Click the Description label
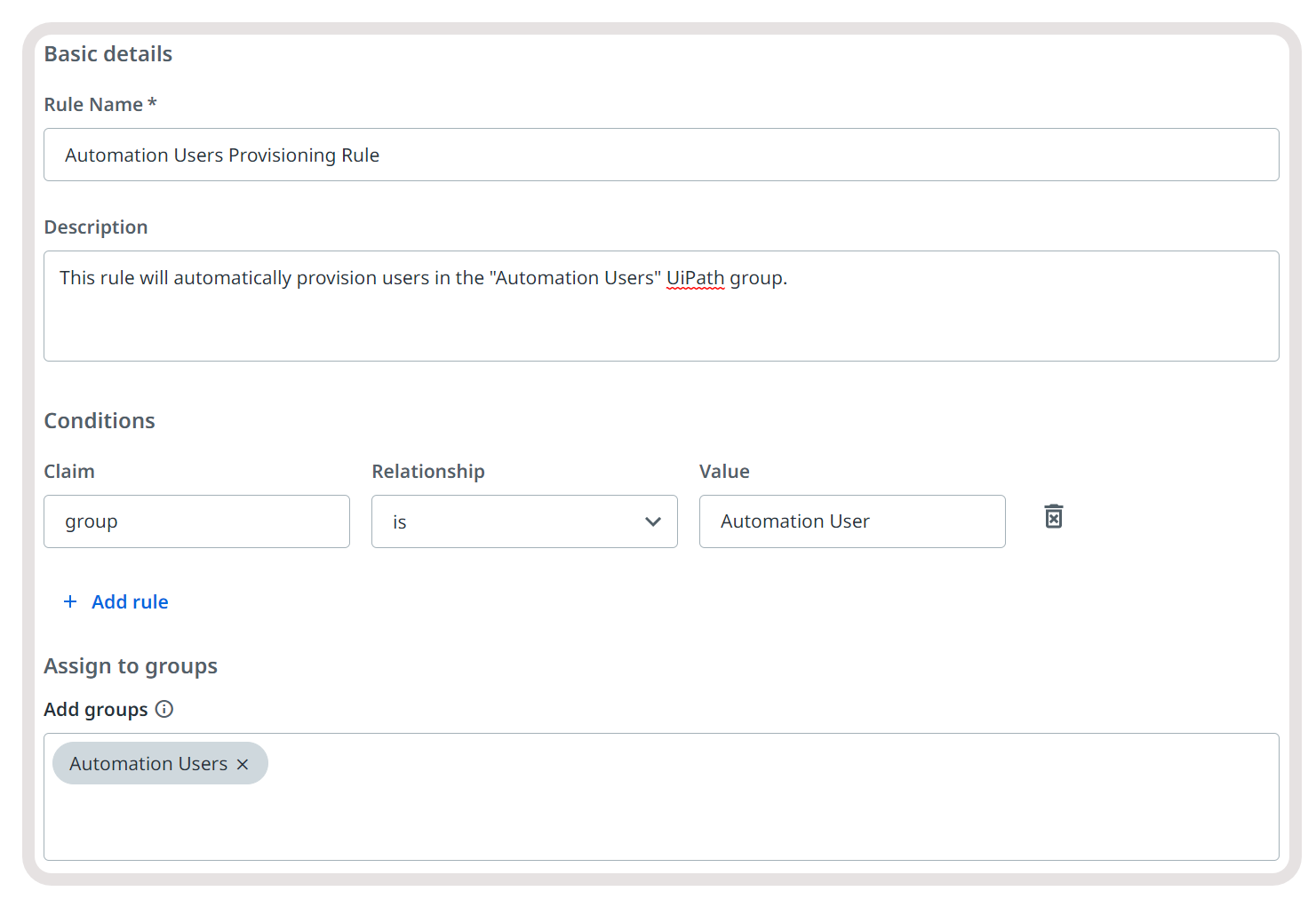Image resolution: width=1316 pixels, height=907 pixels. [96, 227]
